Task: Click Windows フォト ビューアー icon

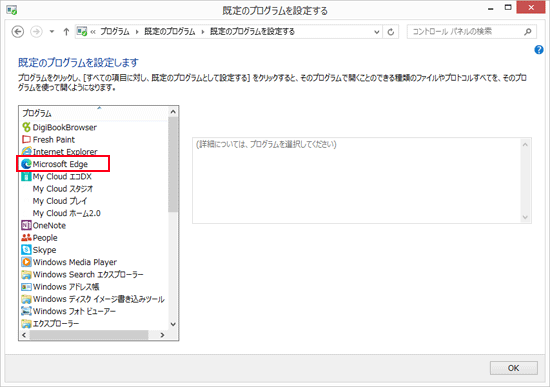Action: tap(26, 311)
